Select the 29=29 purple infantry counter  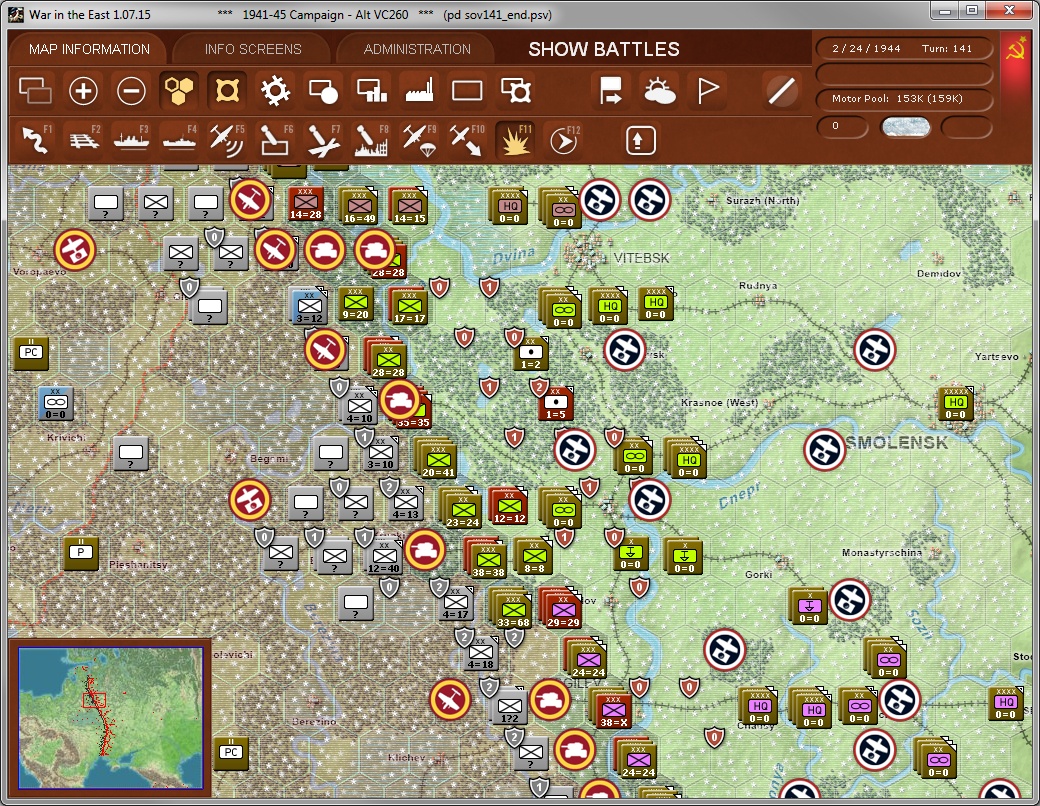click(562, 608)
